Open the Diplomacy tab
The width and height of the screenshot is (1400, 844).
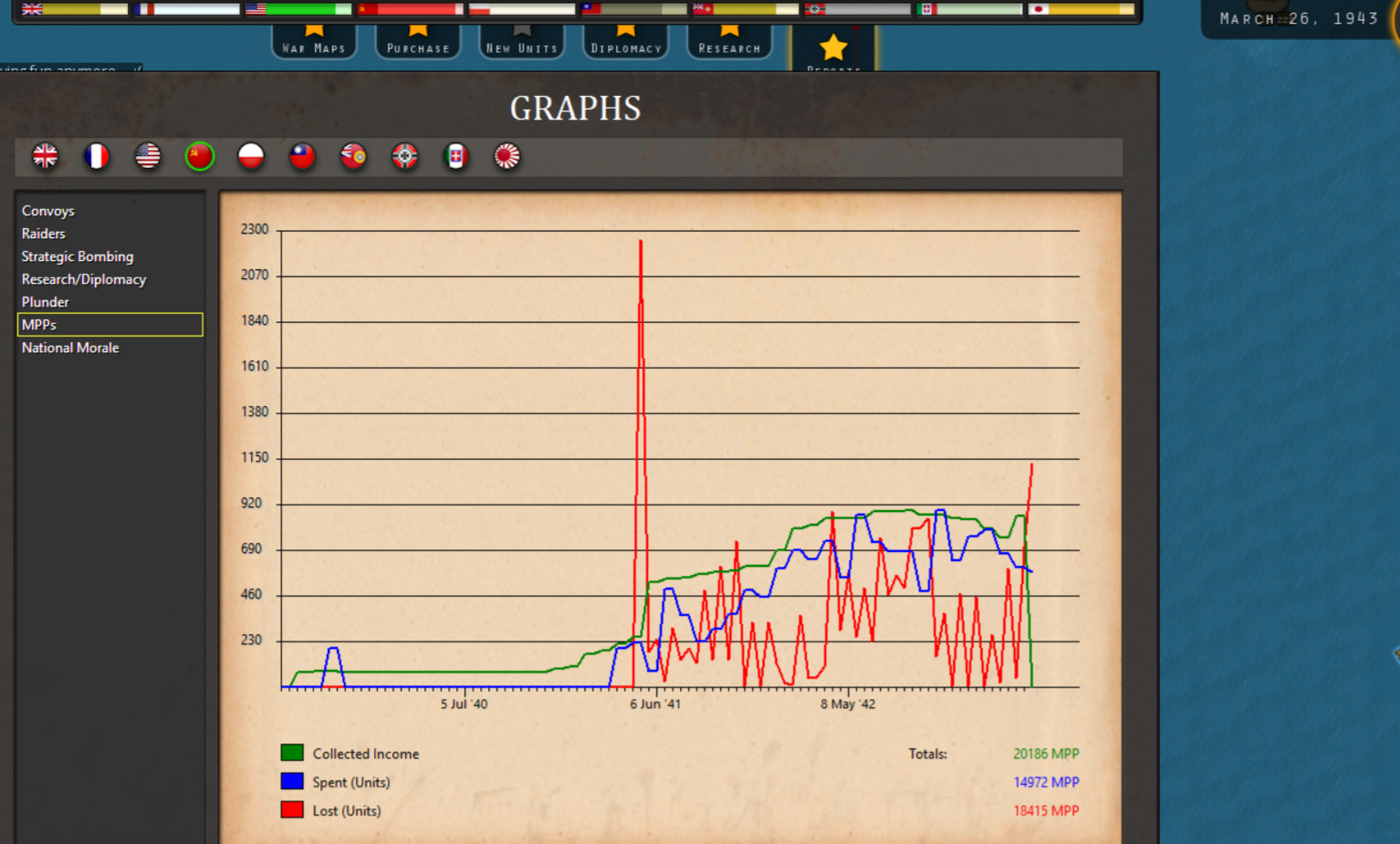pyautogui.click(x=625, y=41)
